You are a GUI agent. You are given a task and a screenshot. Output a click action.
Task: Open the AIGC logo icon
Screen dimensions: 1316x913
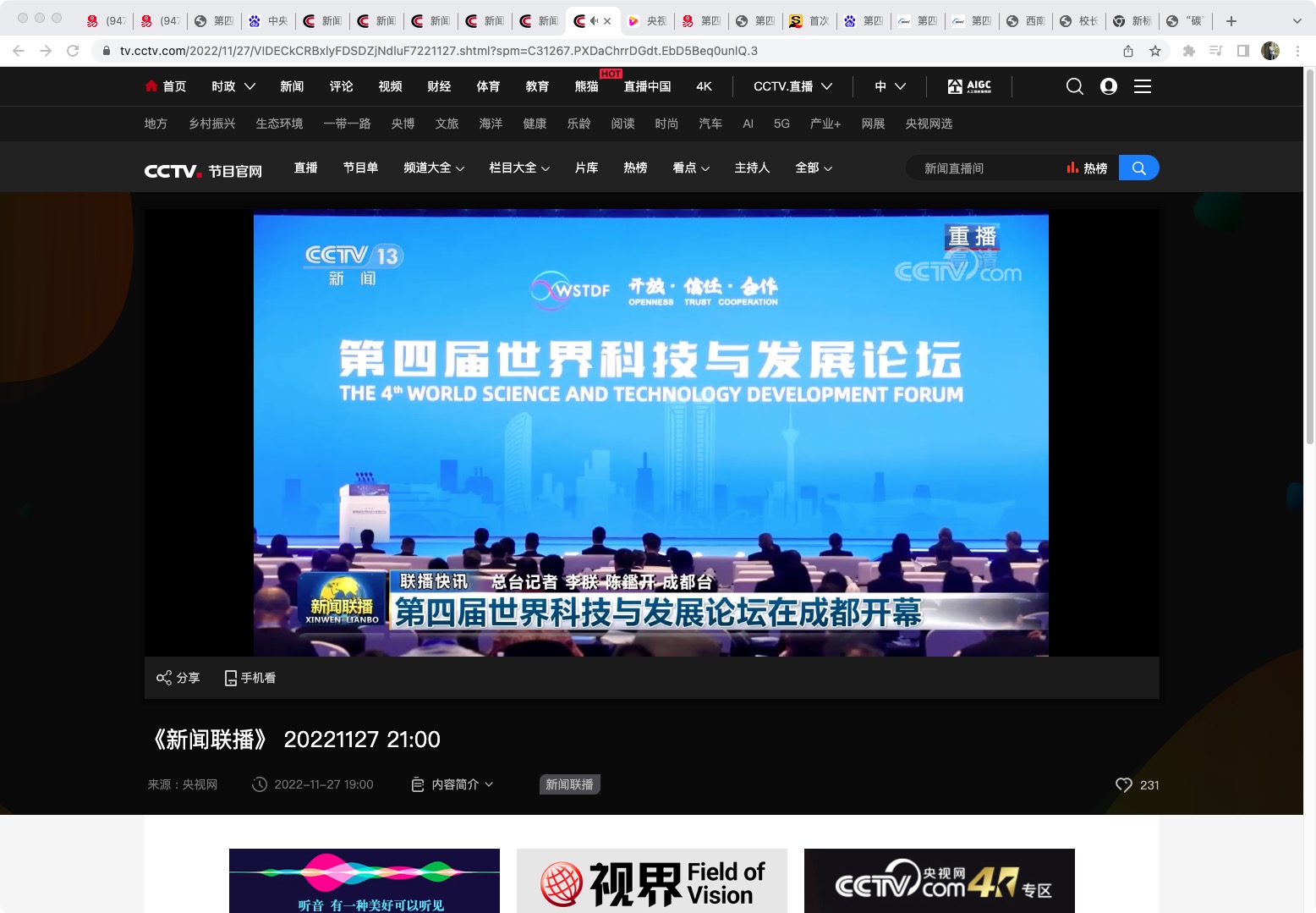point(969,86)
